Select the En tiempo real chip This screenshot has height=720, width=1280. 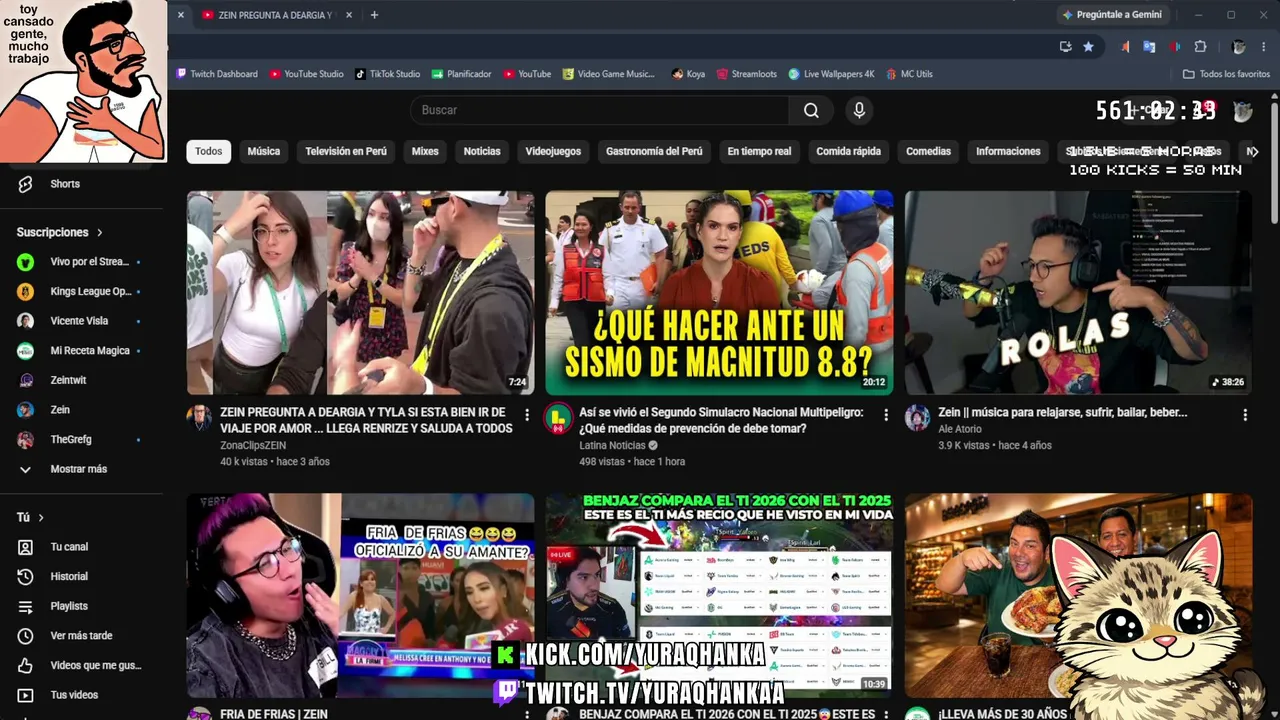(759, 151)
